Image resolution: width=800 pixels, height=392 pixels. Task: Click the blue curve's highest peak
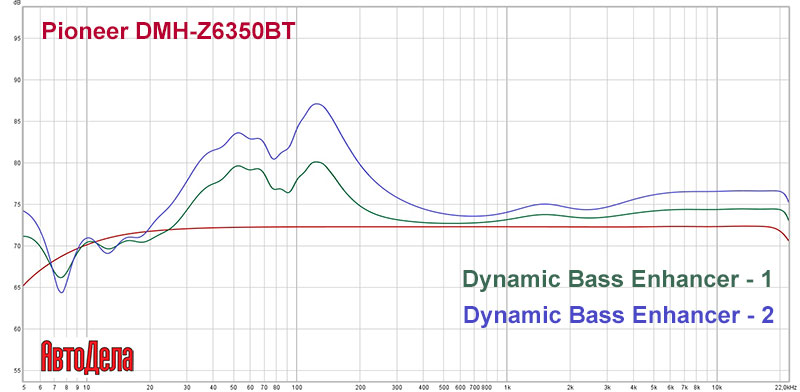[317, 104]
